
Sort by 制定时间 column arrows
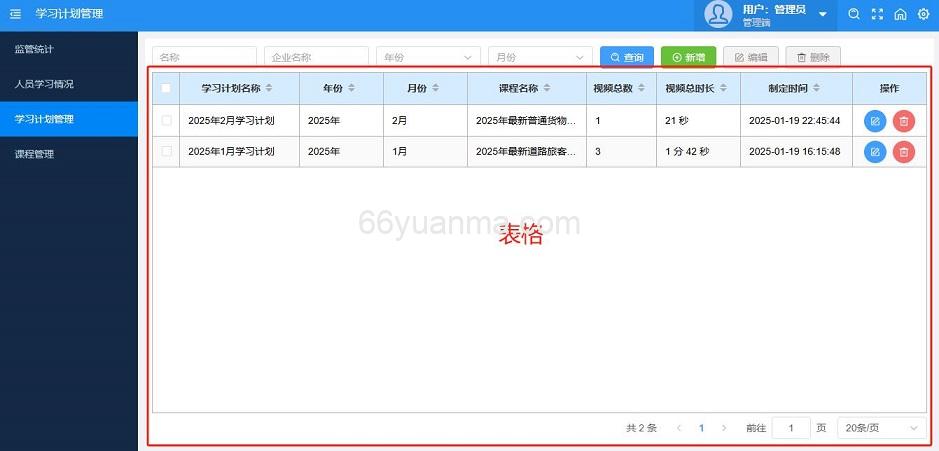coord(816,88)
